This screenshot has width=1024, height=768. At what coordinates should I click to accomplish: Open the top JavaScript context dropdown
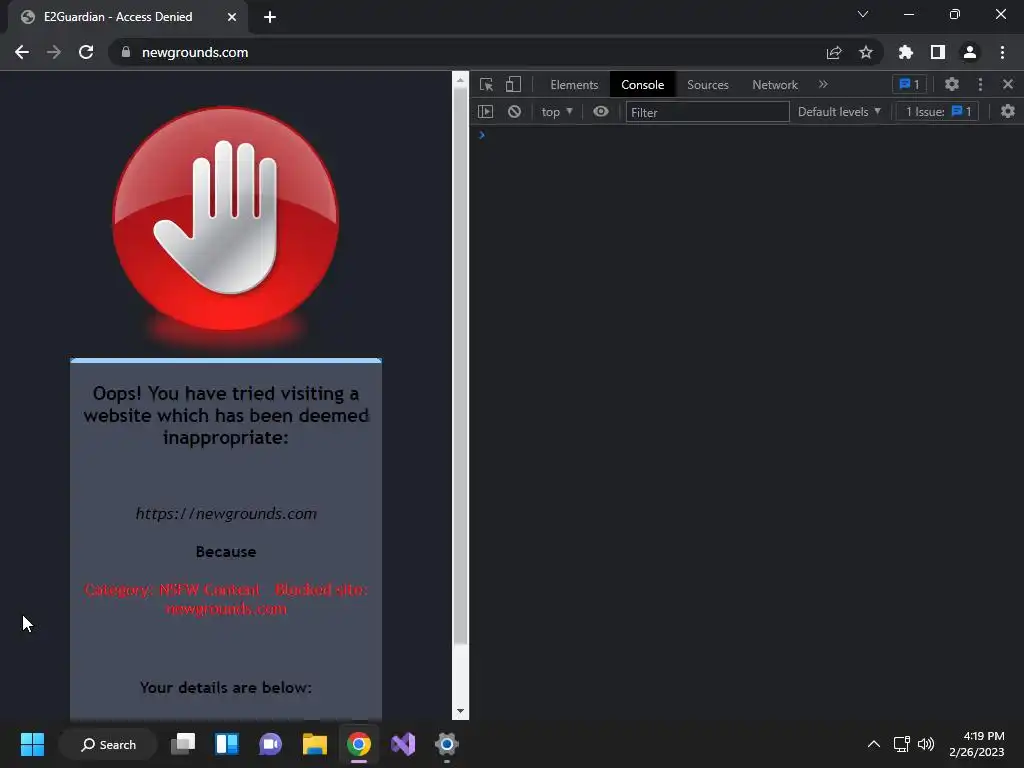pos(557,112)
